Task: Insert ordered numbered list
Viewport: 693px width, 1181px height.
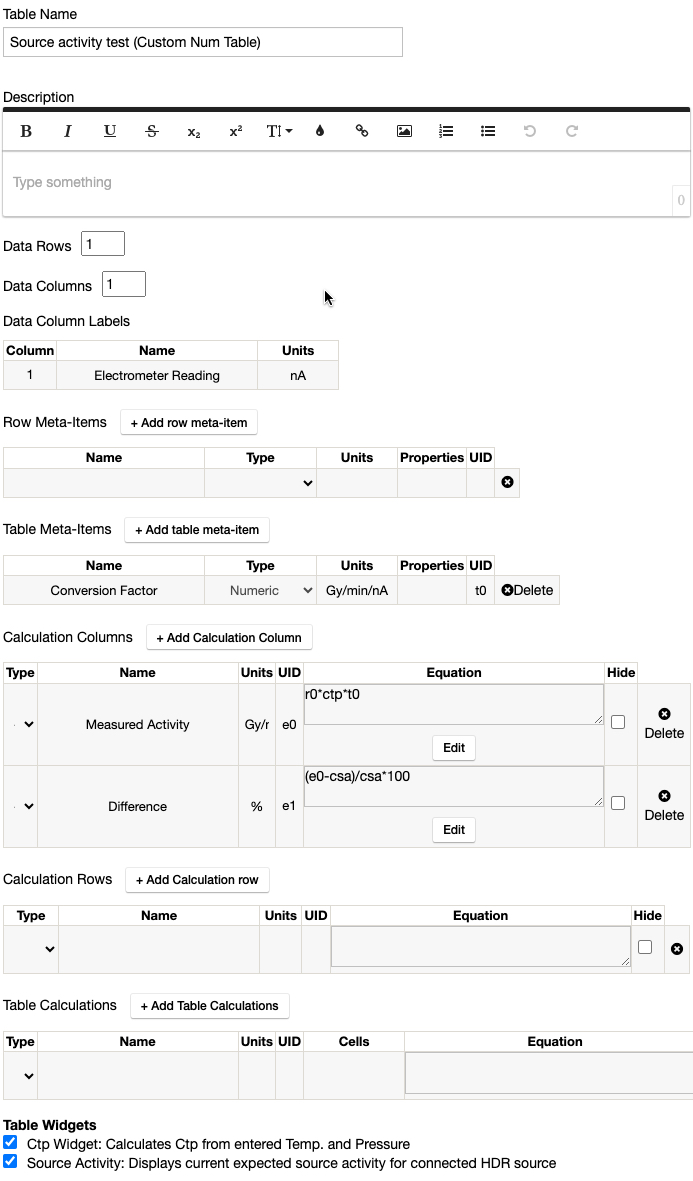Action: click(446, 131)
